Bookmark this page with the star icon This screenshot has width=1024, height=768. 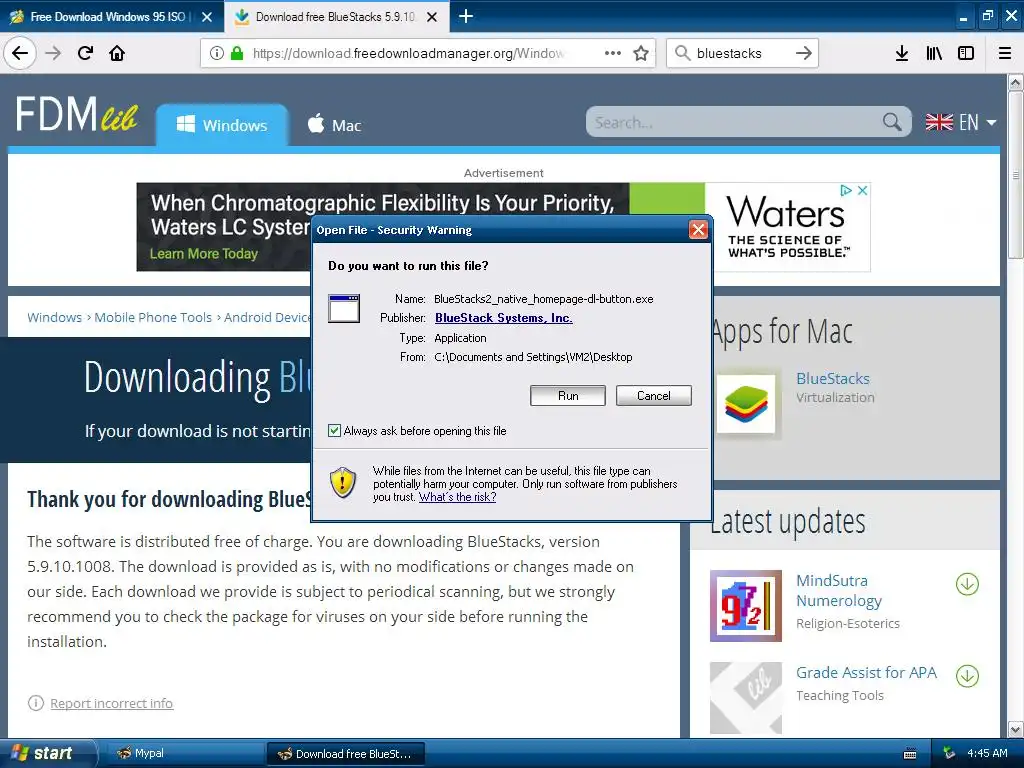pyautogui.click(x=641, y=53)
